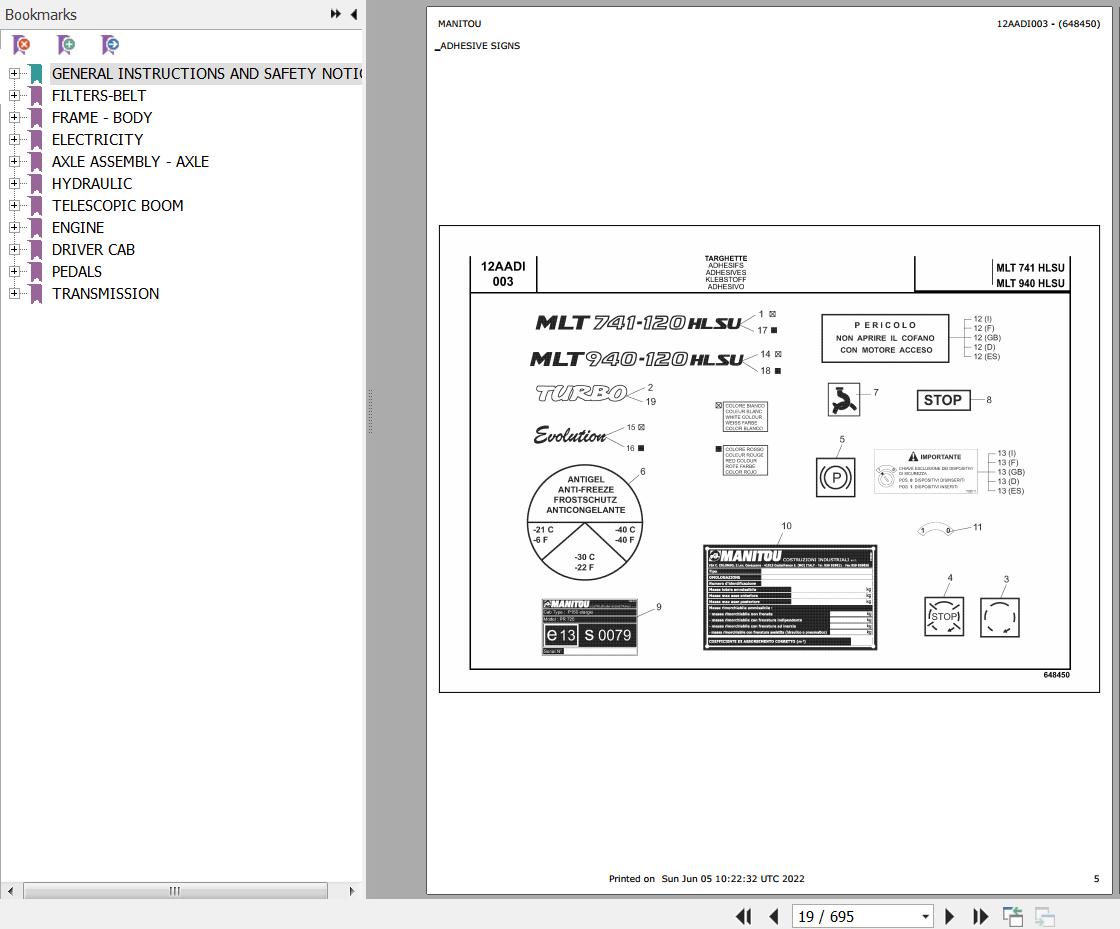Screen dimensions: 1120x929
Task: Open the ELECTRICITY bookmark
Action: point(97,139)
